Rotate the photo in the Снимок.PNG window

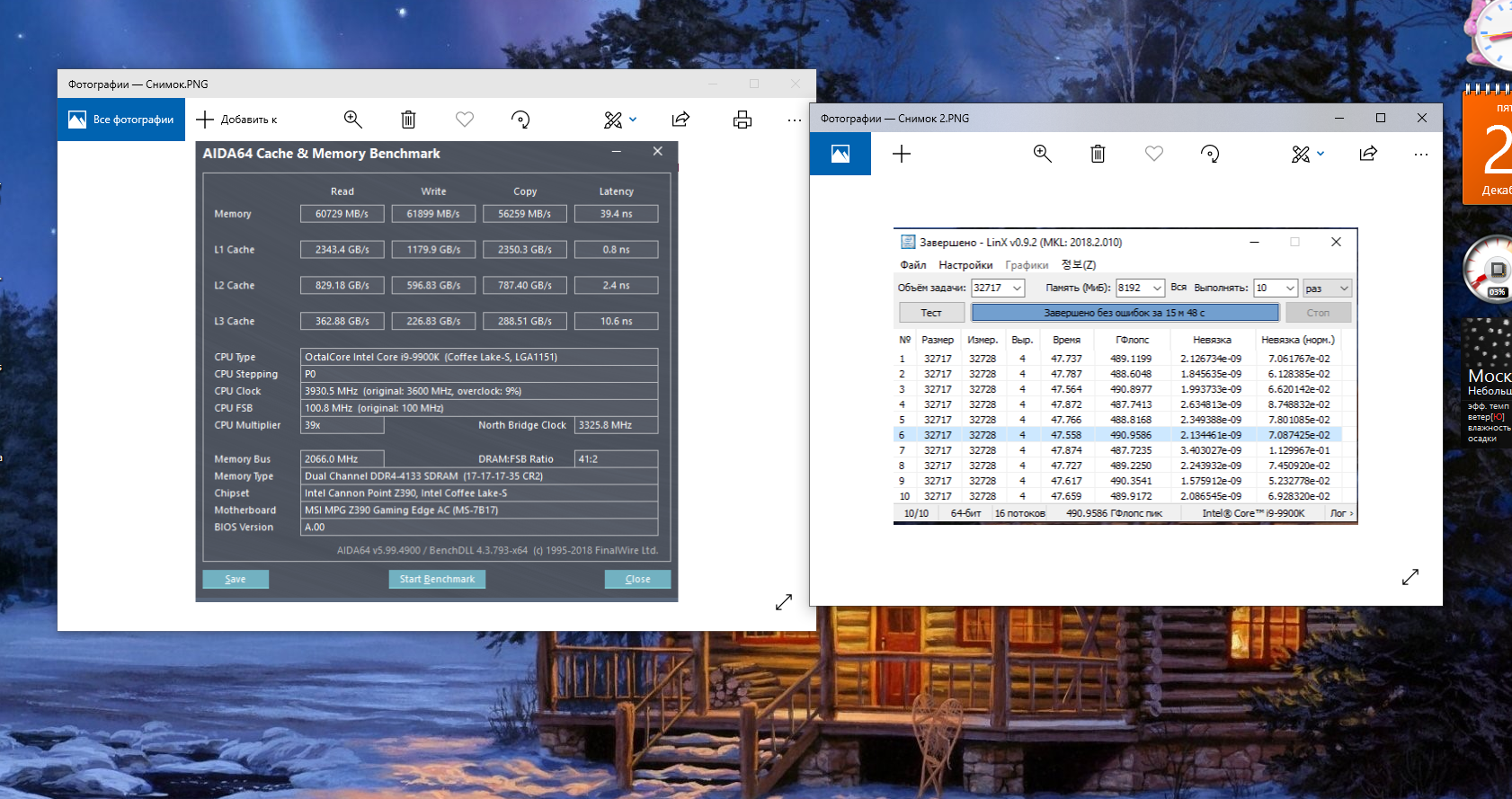pyautogui.click(x=520, y=120)
